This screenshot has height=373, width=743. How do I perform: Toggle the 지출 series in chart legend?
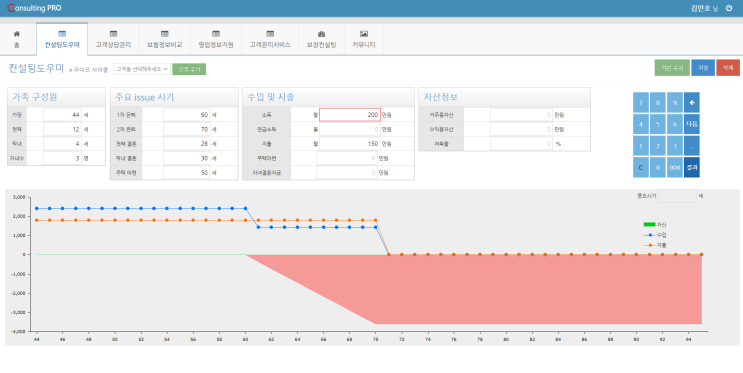[655, 245]
